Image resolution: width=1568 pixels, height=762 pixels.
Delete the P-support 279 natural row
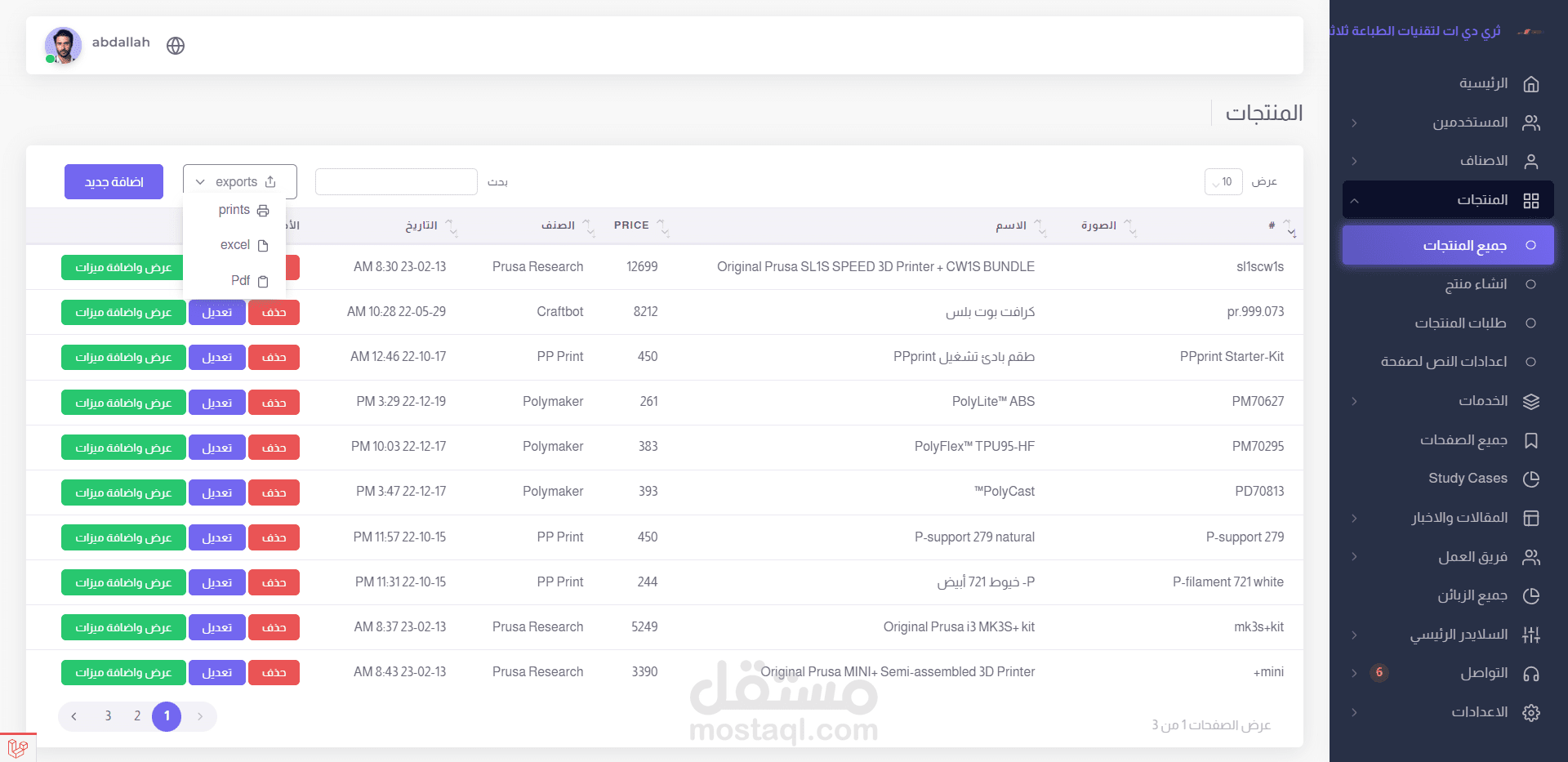(x=274, y=537)
